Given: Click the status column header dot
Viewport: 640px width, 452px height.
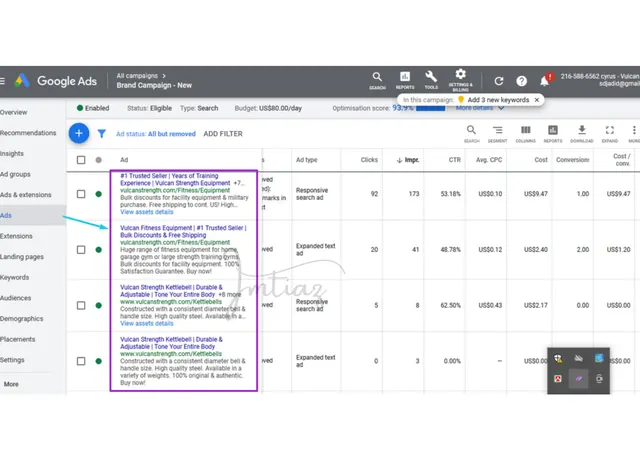Looking at the screenshot, I should [98, 160].
